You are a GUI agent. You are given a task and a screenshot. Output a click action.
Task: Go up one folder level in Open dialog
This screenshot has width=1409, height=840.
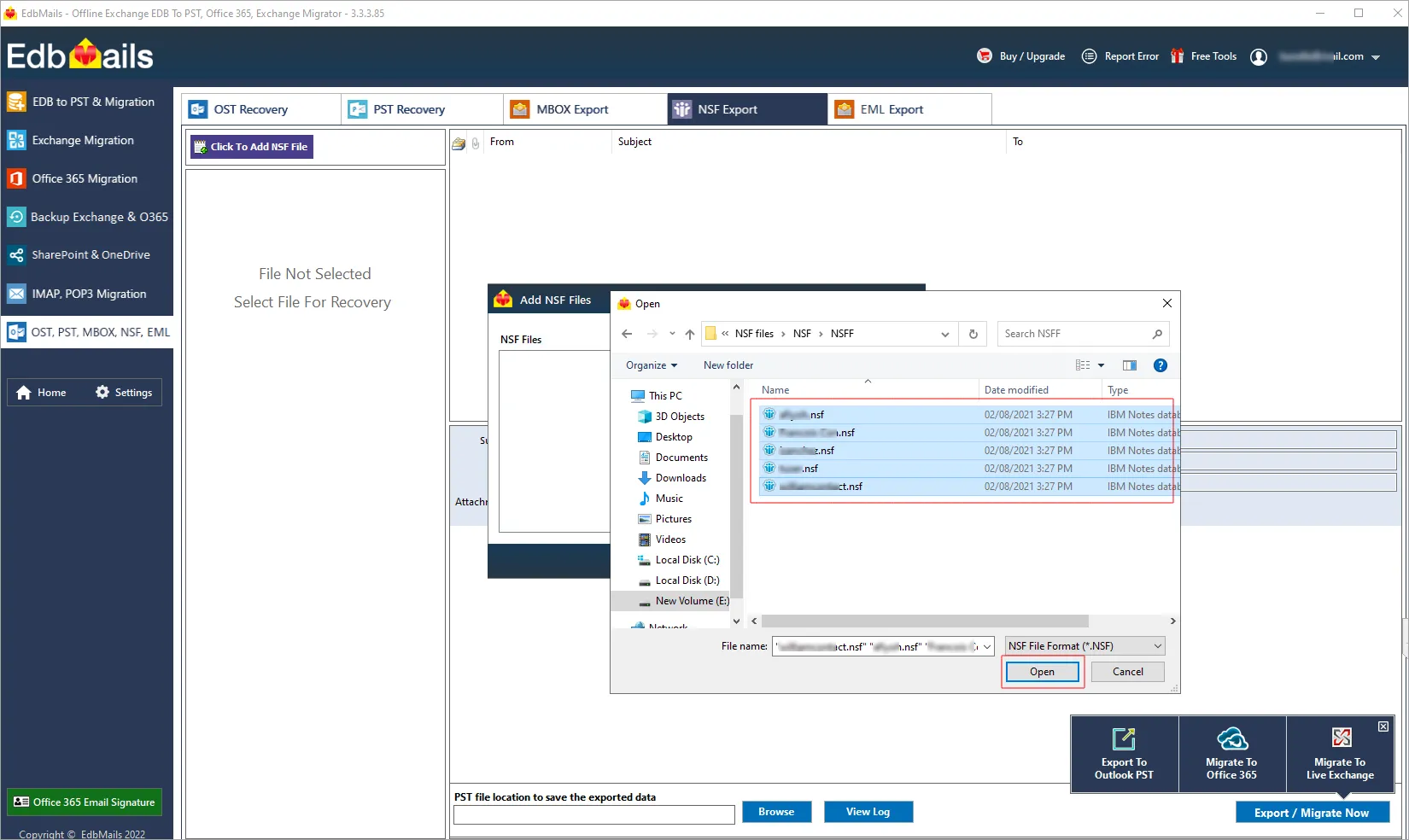(x=690, y=334)
